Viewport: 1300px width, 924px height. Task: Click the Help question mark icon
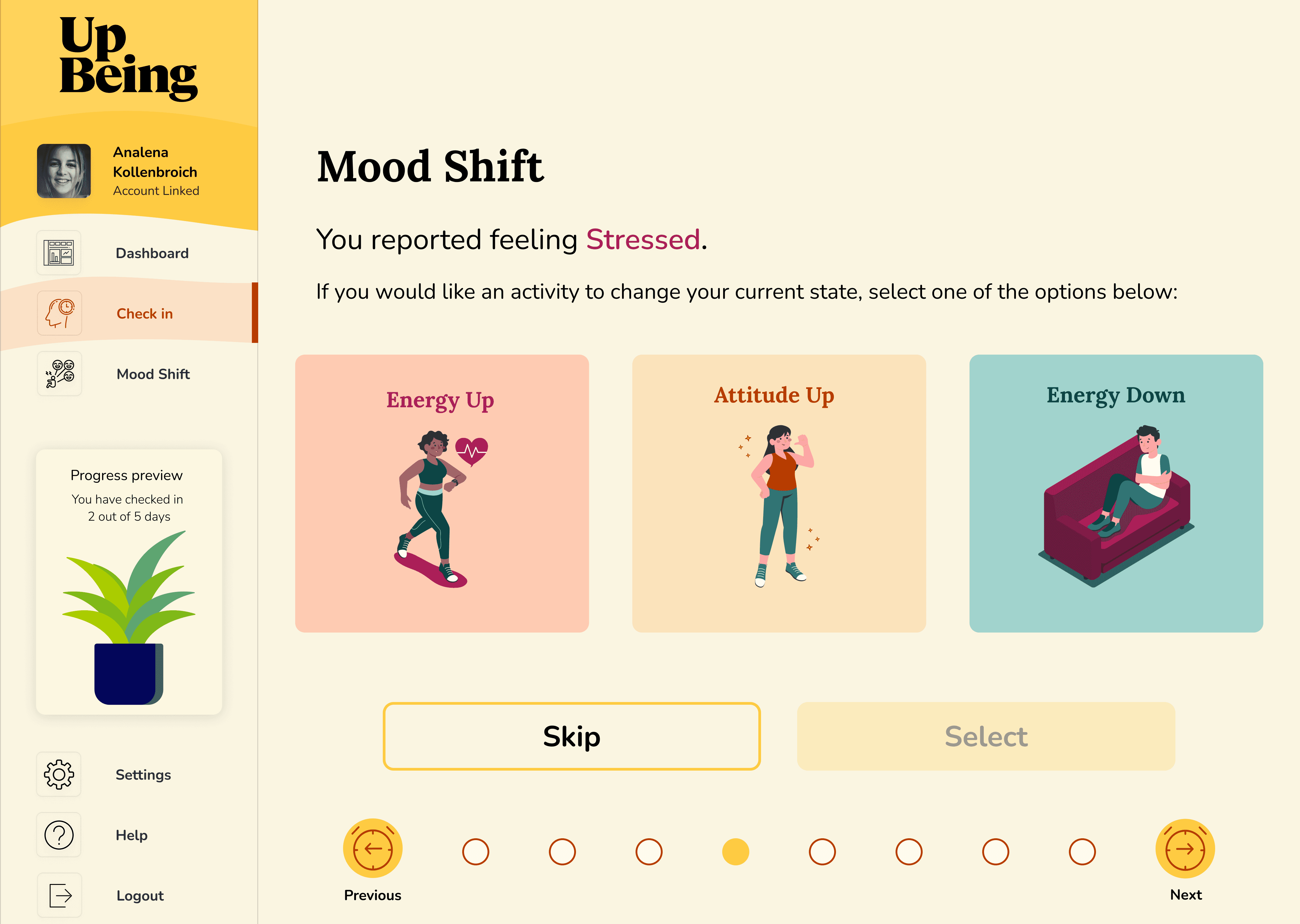(x=59, y=835)
